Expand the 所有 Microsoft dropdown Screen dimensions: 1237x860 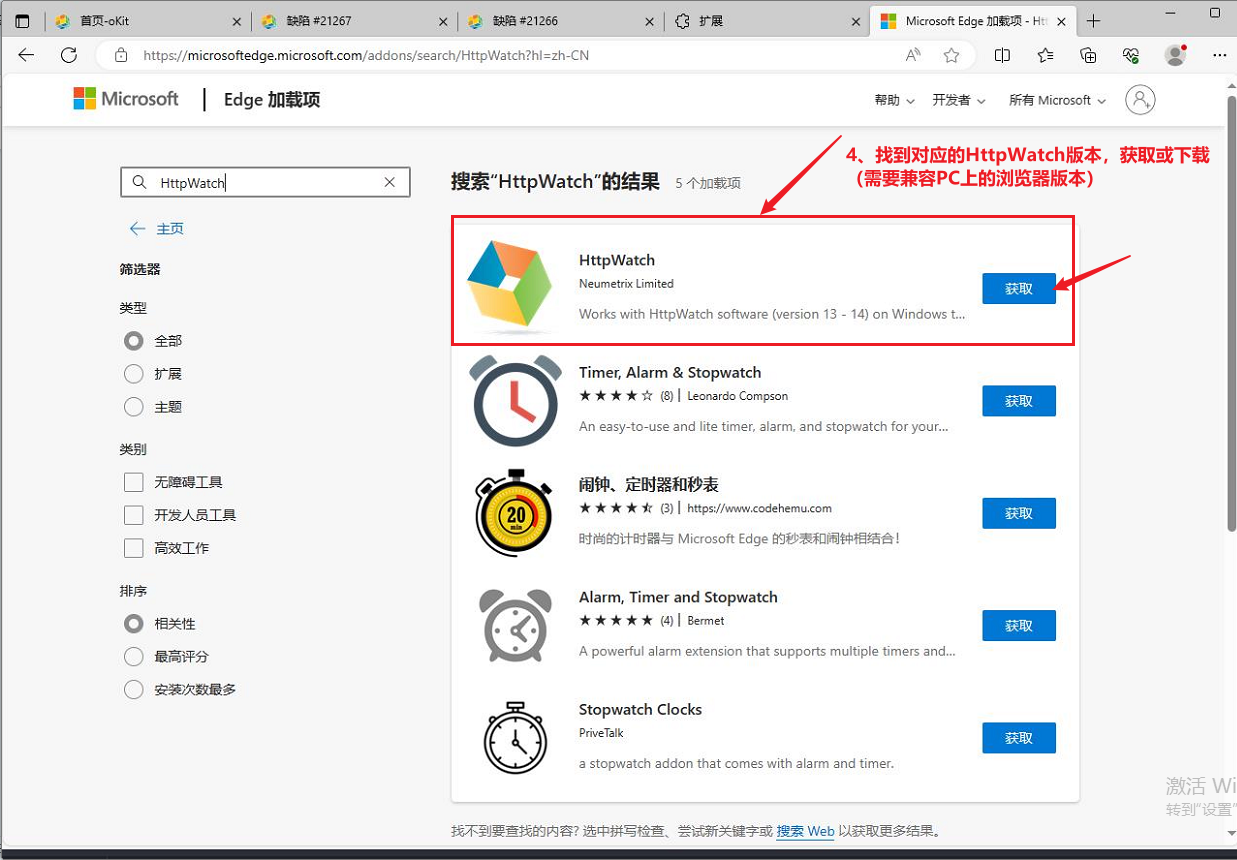(x=1057, y=100)
